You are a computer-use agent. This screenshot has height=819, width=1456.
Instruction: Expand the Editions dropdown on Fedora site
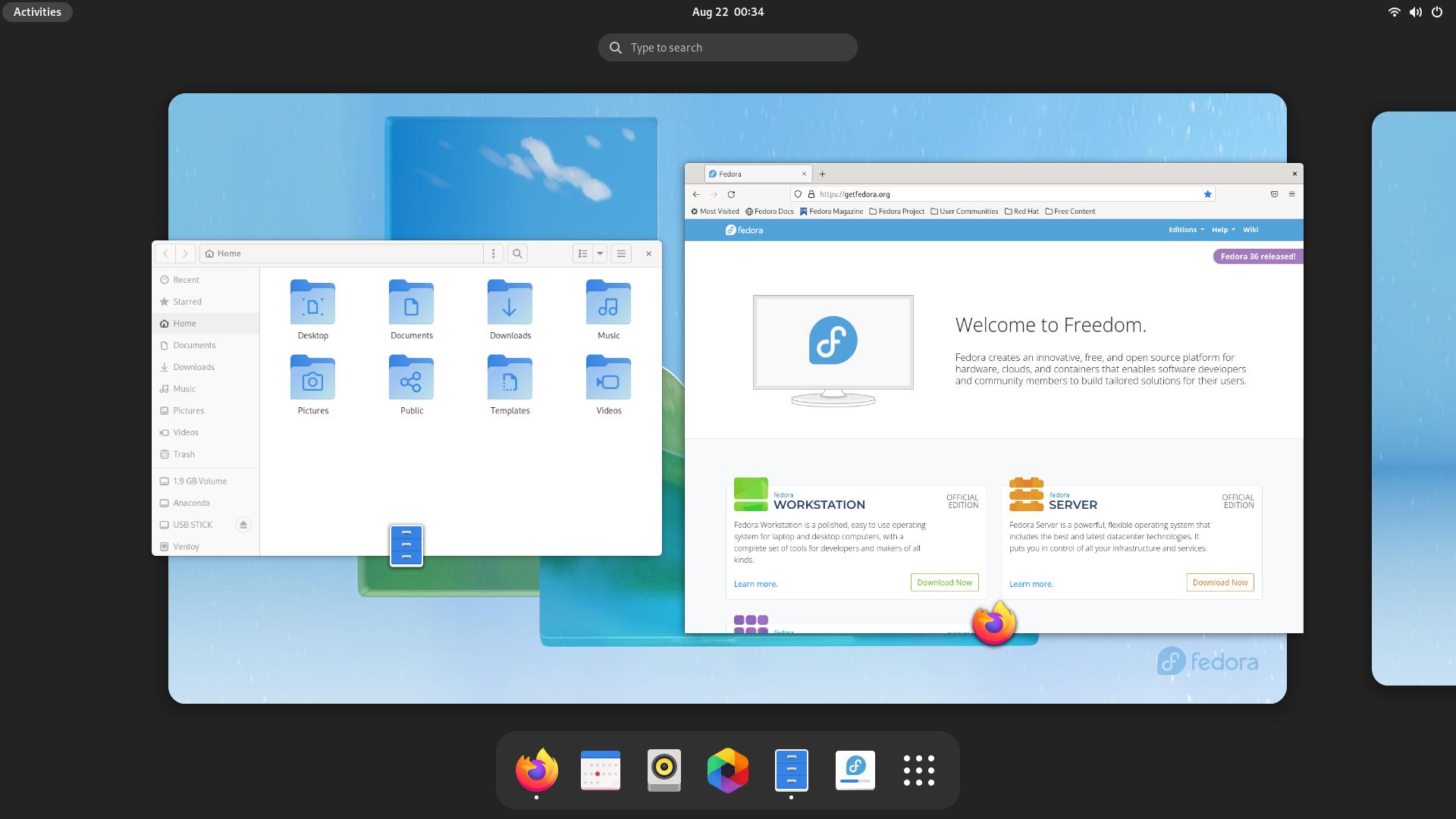[x=1186, y=230]
